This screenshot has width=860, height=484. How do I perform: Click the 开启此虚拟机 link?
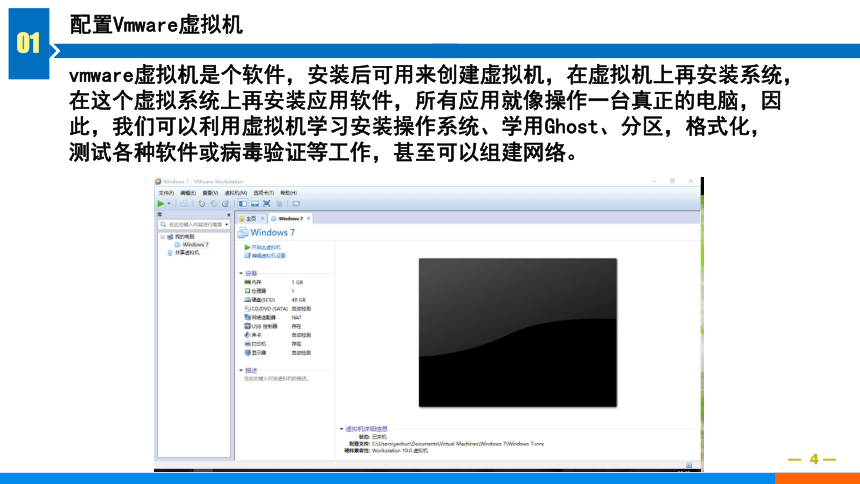266,247
